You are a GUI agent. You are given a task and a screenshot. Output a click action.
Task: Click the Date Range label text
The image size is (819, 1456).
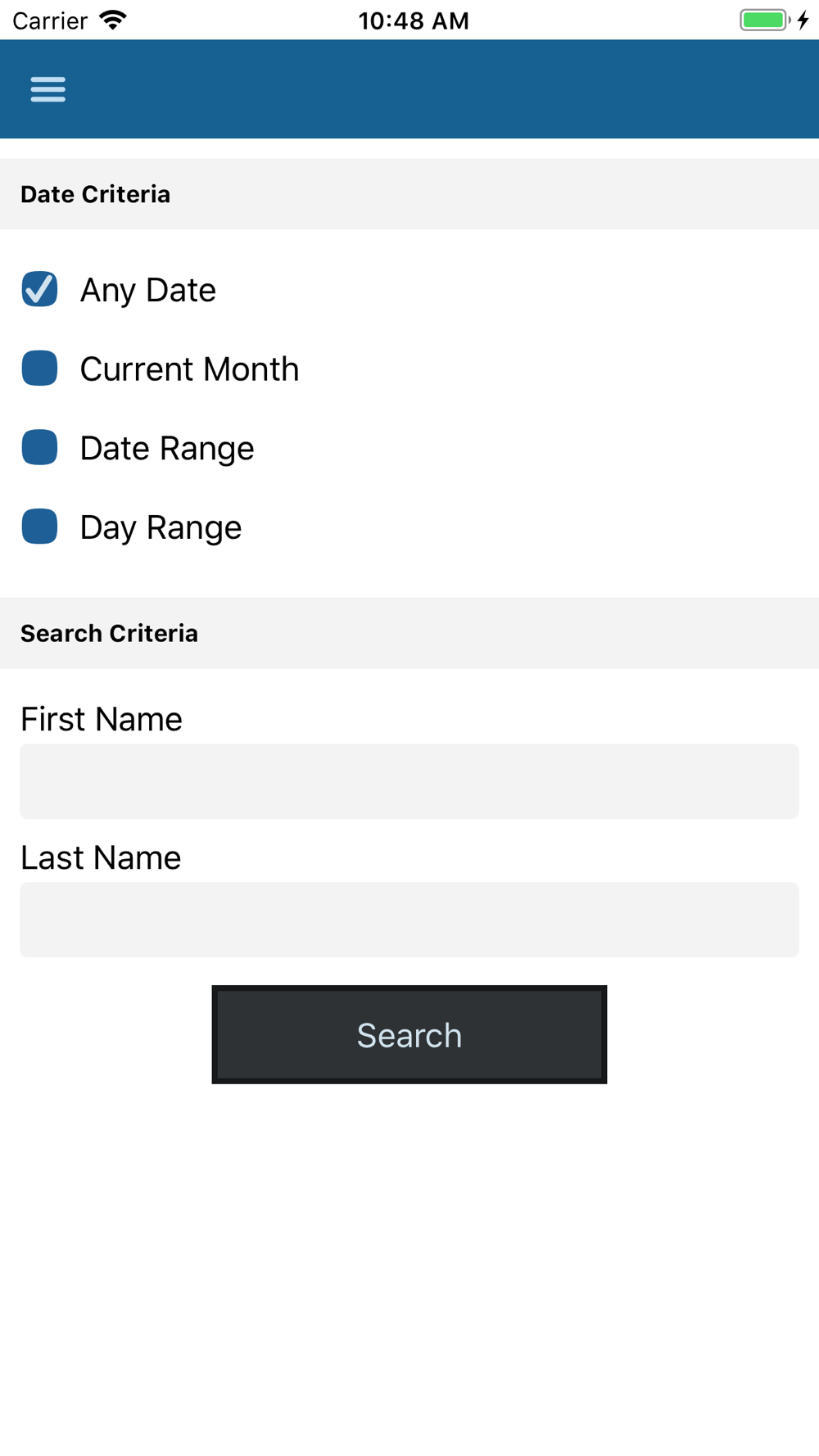point(167,449)
